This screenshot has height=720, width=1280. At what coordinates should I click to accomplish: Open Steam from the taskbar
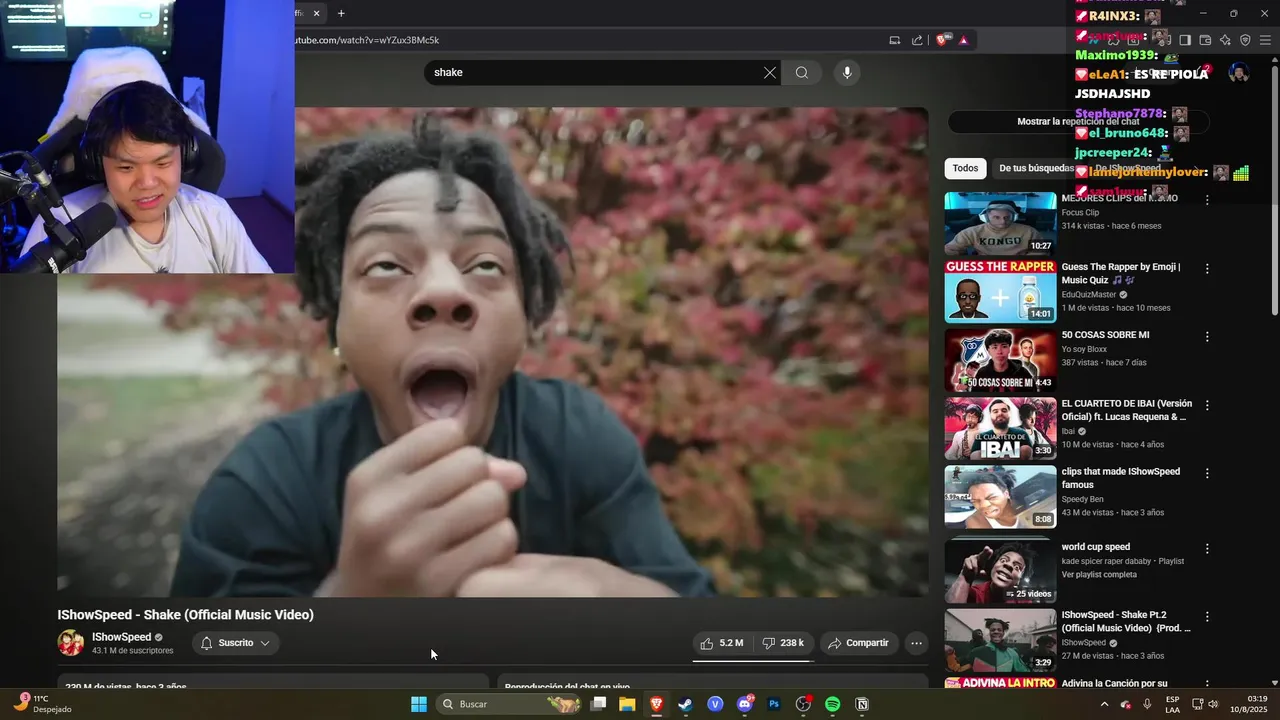point(685,704)
